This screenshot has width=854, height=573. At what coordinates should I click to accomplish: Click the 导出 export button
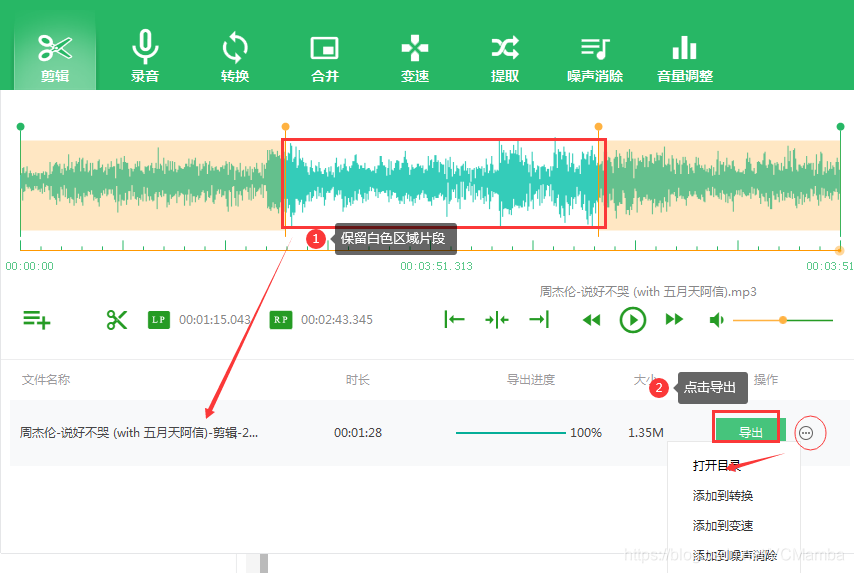(750, 432)
